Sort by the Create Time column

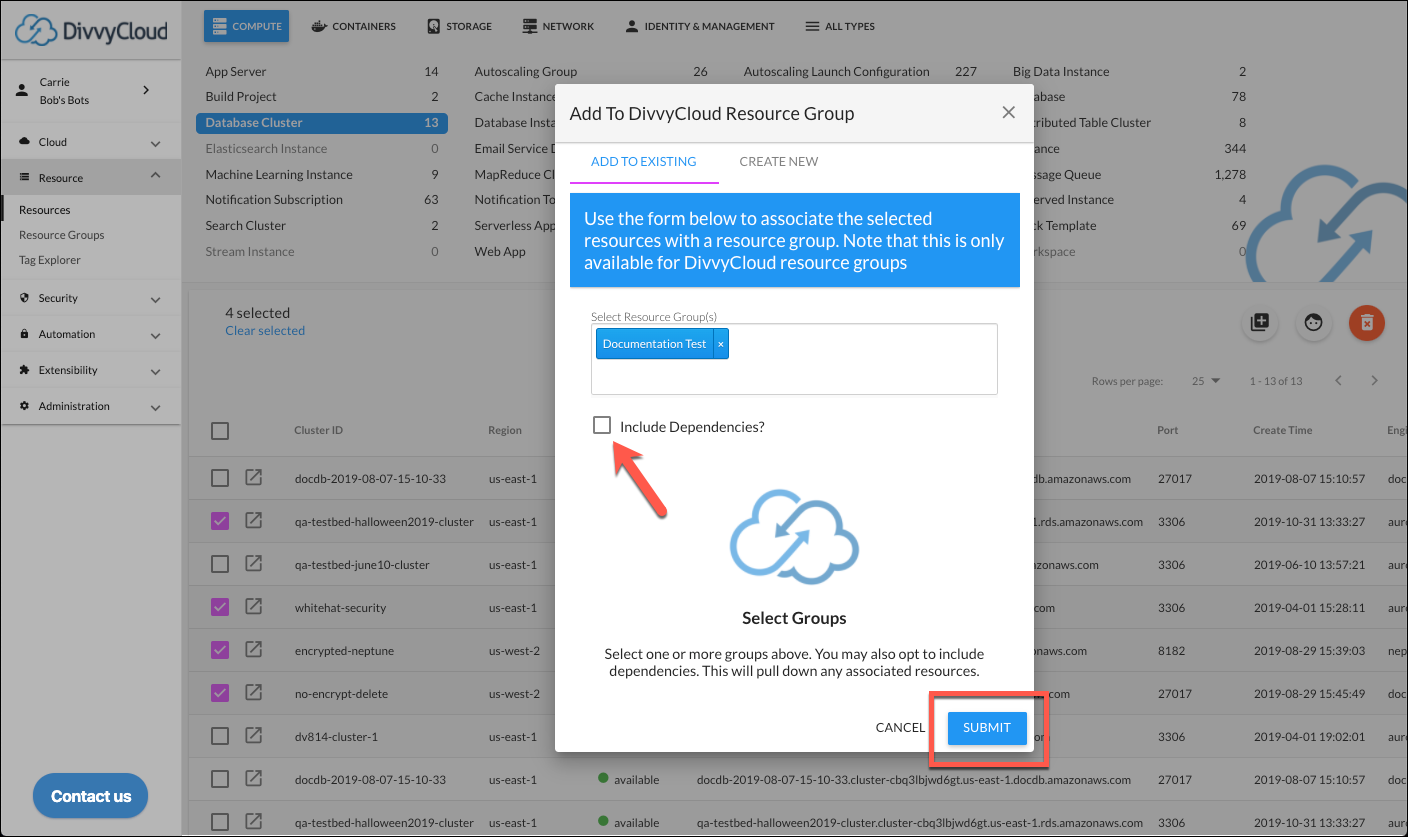[1283, 431]
